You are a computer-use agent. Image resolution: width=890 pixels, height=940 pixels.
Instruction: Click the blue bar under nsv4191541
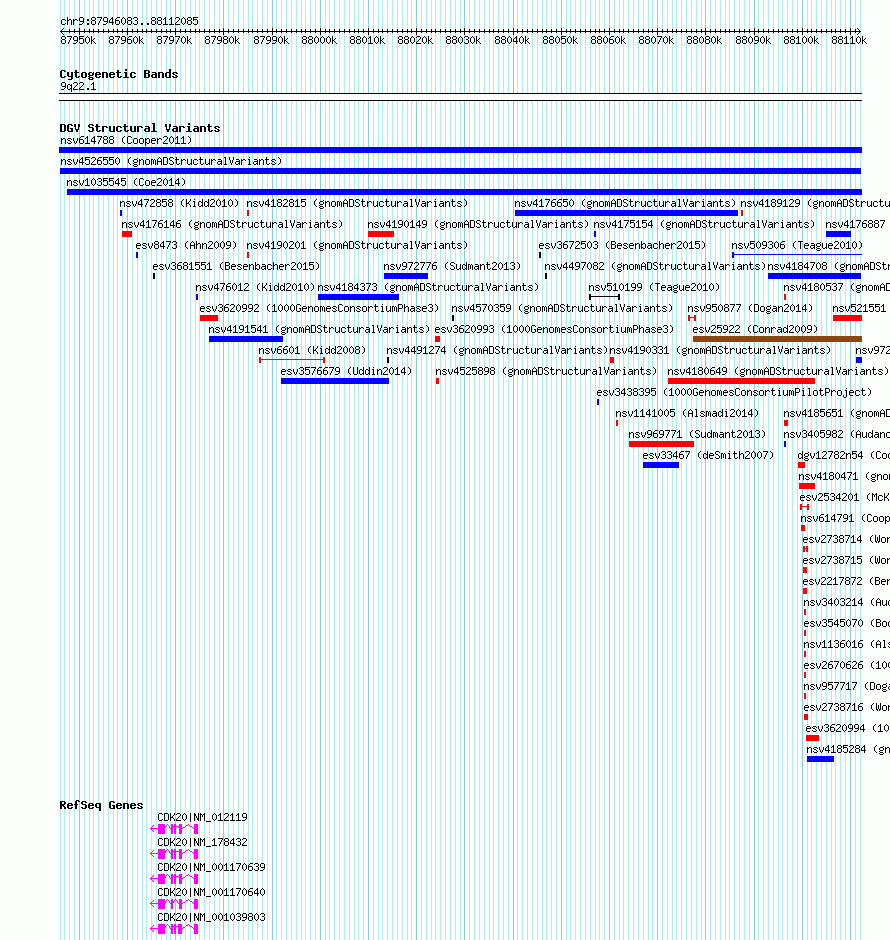coord(246,339)
